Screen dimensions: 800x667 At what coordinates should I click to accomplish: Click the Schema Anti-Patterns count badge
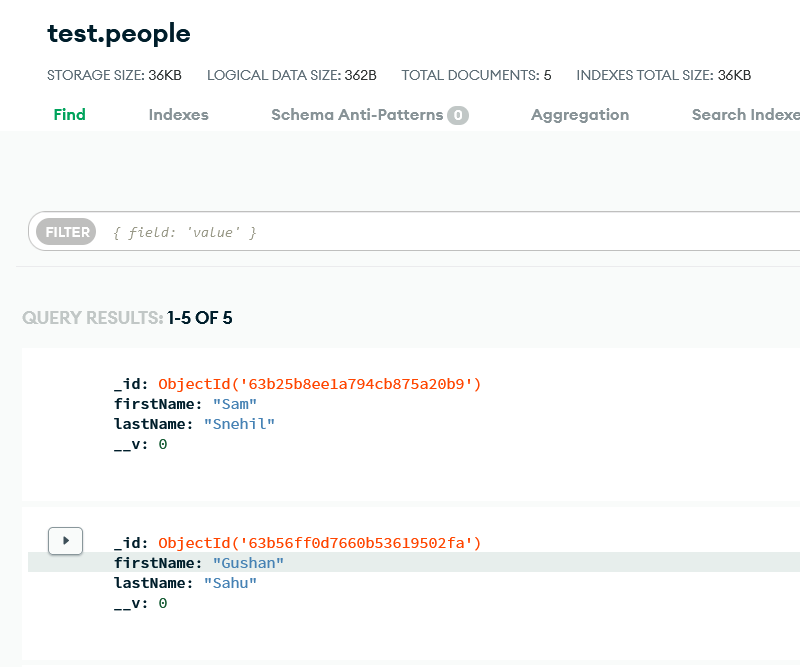click(x=458, y=115)
